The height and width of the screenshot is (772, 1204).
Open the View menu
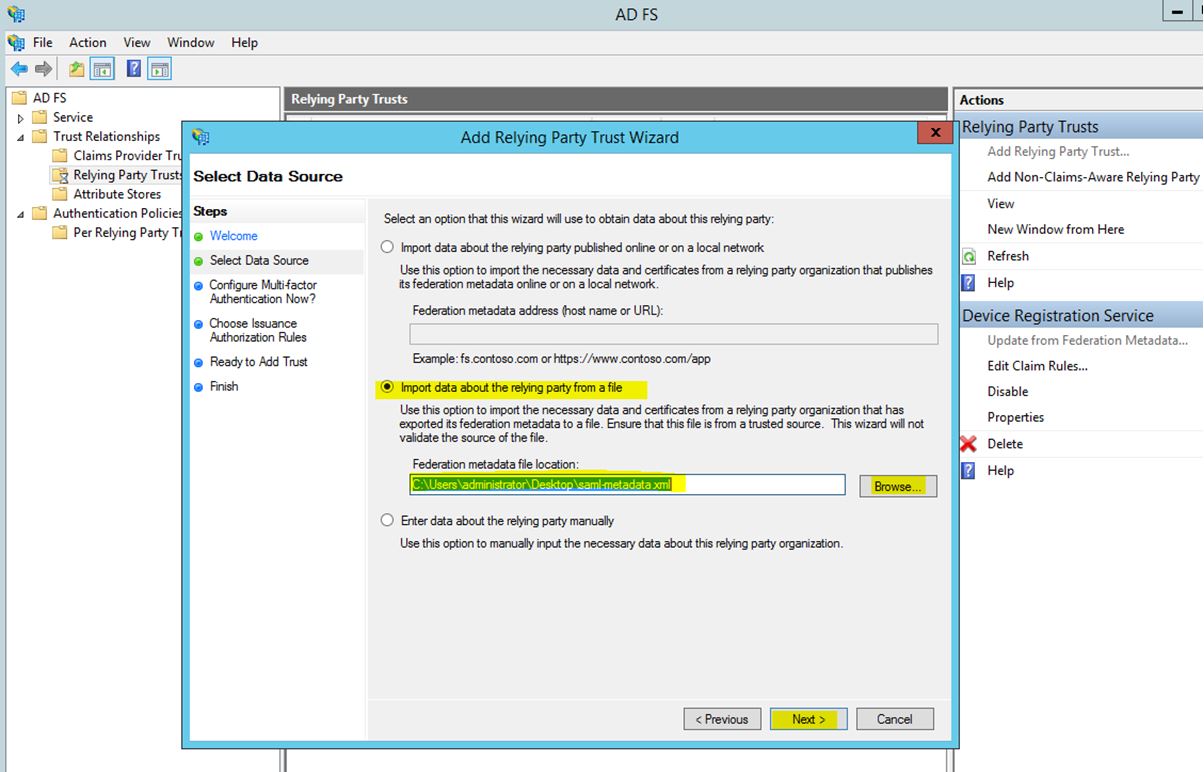(137, 42)
